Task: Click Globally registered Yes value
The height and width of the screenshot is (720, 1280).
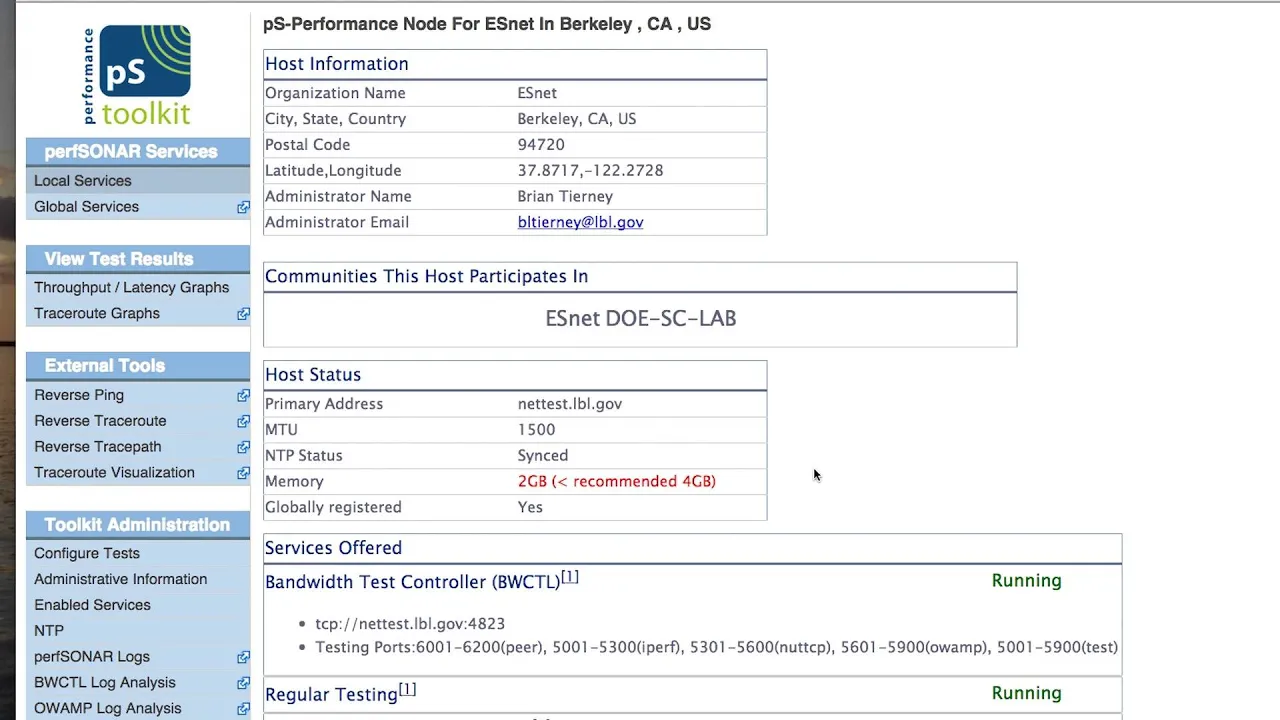Action: tap(530, 507)
